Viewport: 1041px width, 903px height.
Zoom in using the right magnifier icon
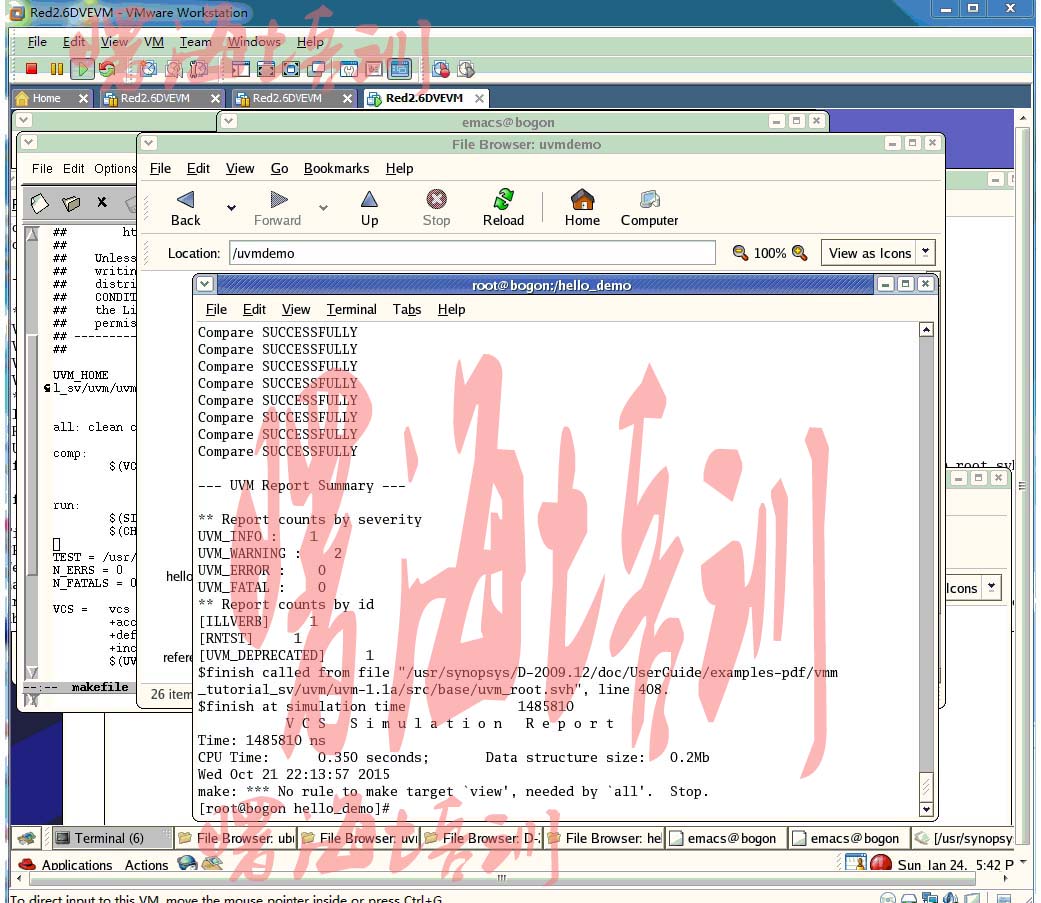point(799,253)
